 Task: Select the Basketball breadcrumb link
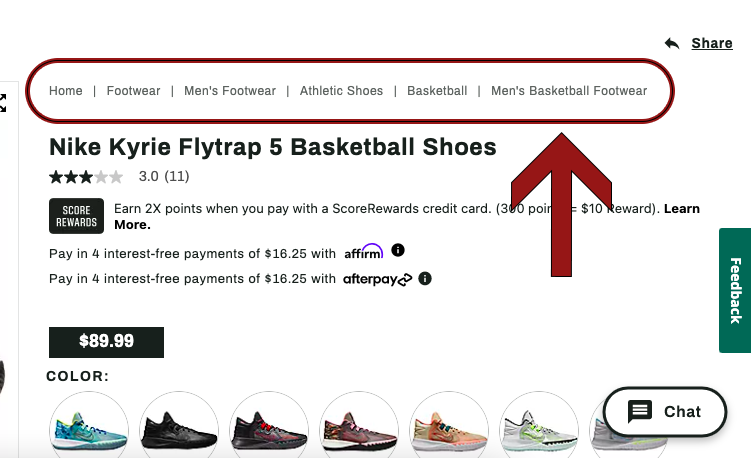coord(437,91)
